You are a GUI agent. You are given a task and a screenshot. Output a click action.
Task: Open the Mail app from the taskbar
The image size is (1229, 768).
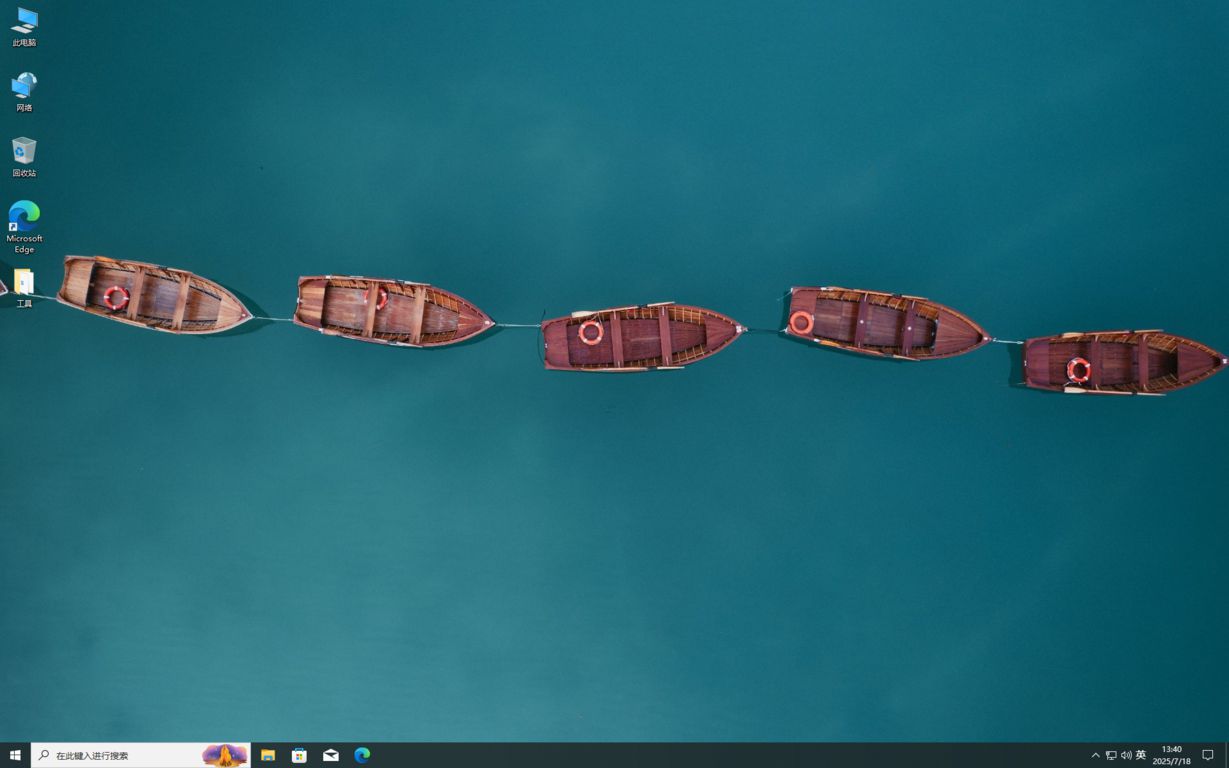coord(330,755)
